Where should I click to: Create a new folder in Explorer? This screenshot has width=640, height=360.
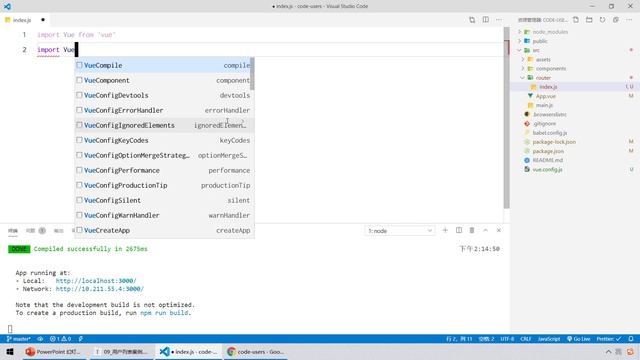(x=589, y=20)
